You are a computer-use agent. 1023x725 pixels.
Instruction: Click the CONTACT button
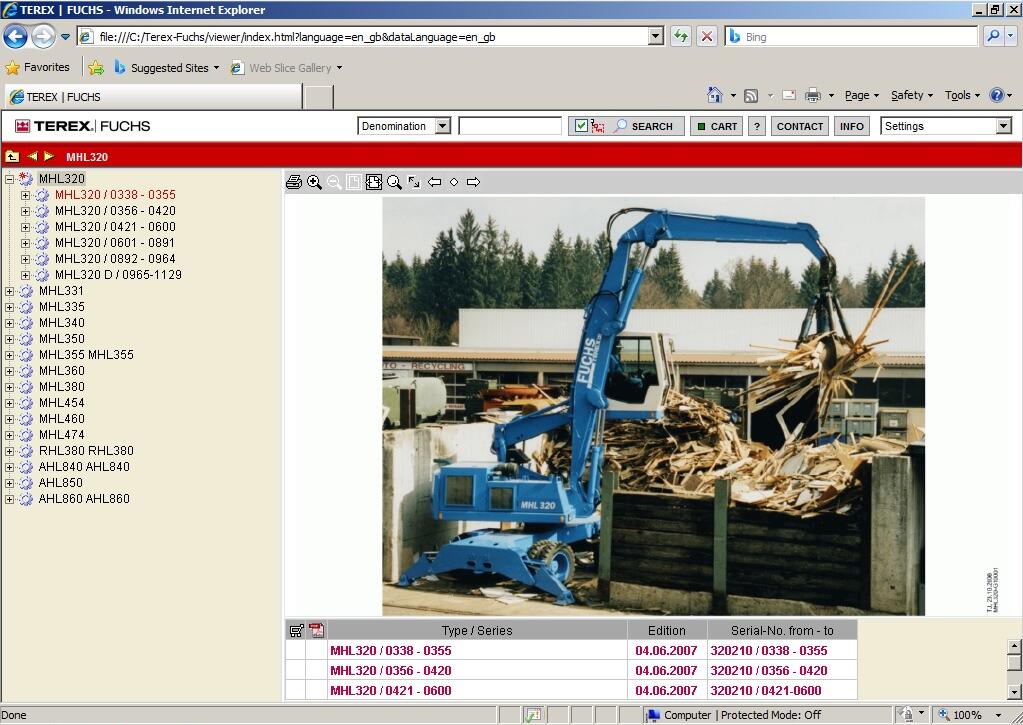click(800, 126)
